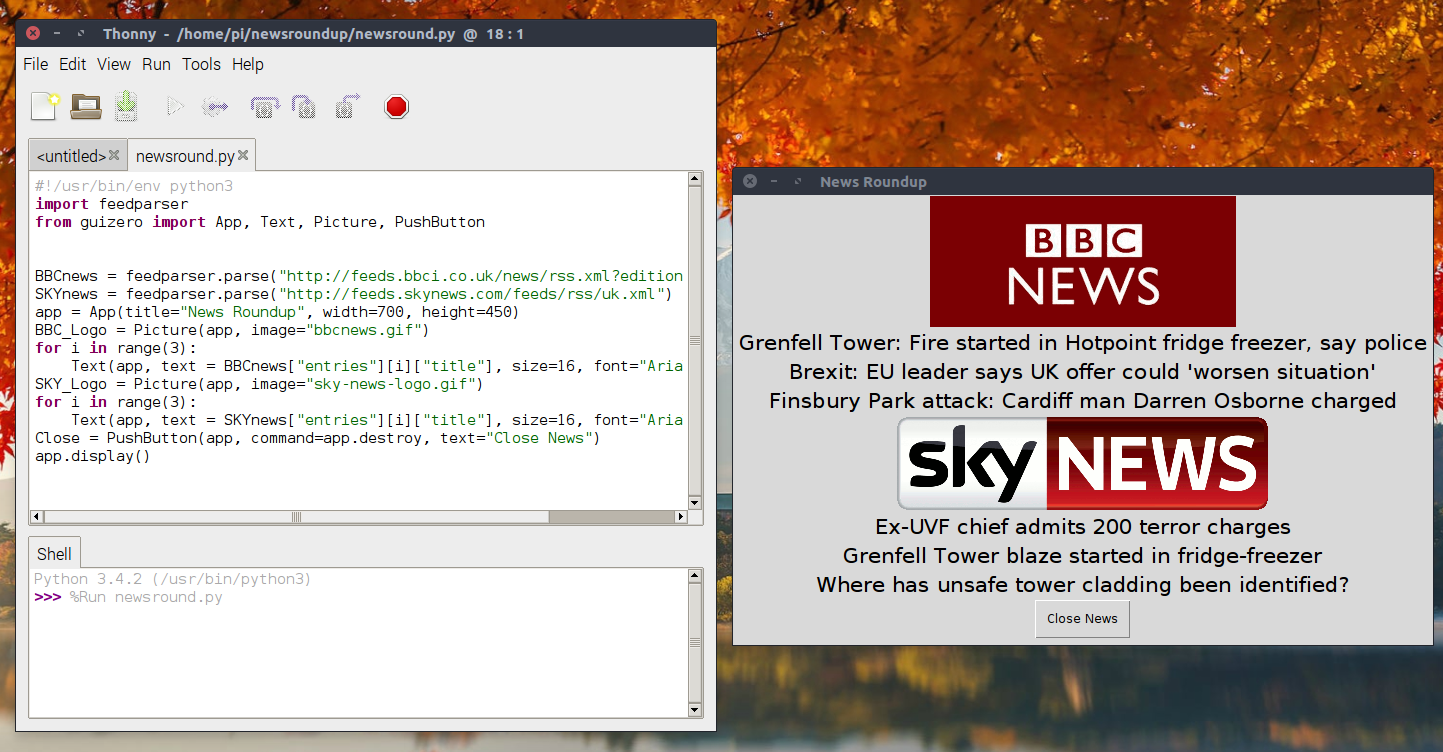
Task: Click the 'import feedparser' code line
Action: (111, 204)
